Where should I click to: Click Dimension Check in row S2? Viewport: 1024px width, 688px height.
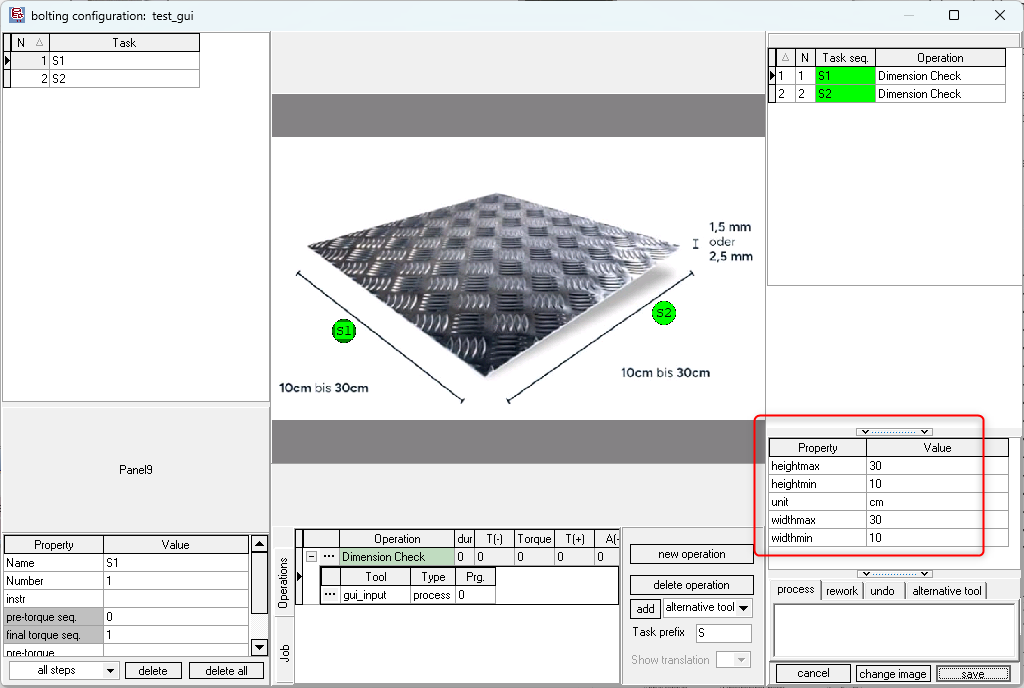coord(940,94)
